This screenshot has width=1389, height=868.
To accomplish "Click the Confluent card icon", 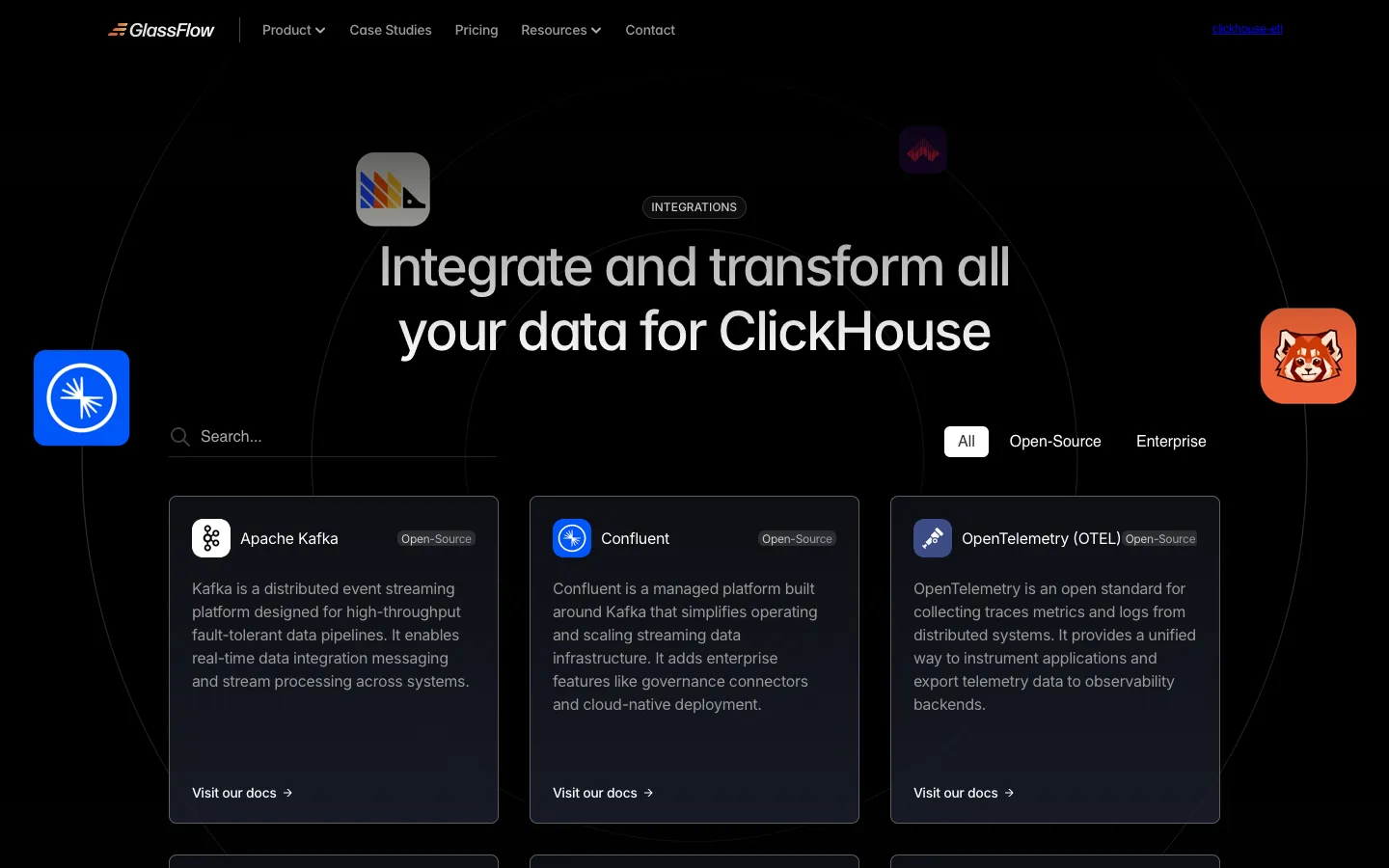I will click(572, 538).
